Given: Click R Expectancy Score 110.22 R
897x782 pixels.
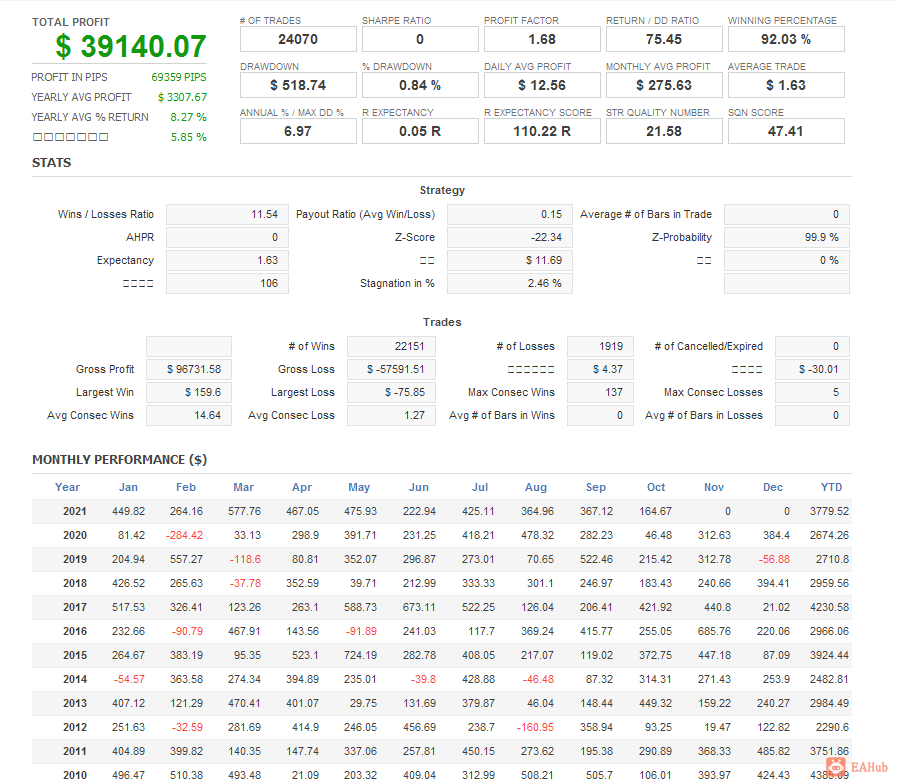Looking at the screenshot, I should coord(542,131).
